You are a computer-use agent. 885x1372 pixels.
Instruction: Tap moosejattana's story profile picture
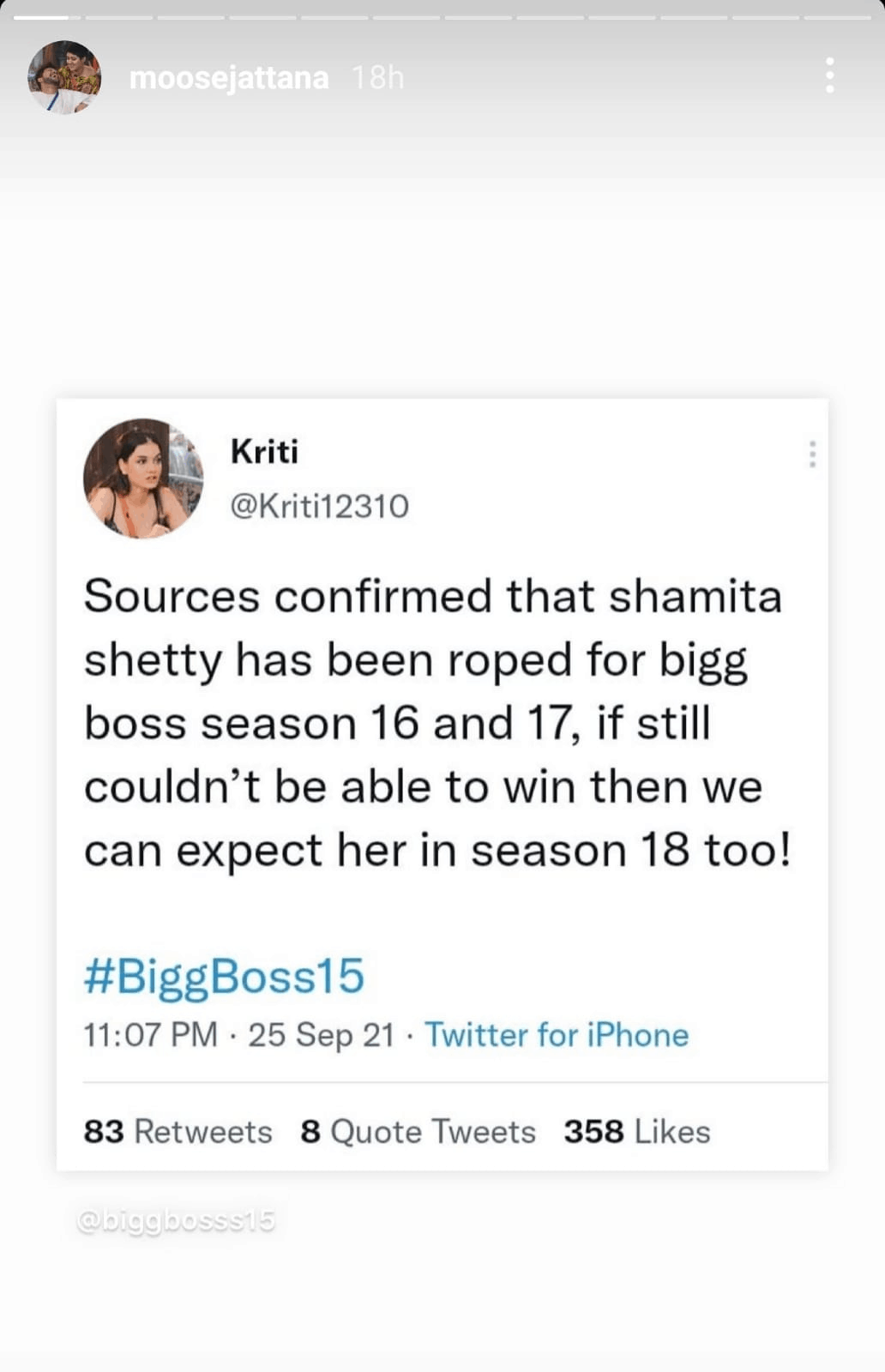click(x=64, y=77)
